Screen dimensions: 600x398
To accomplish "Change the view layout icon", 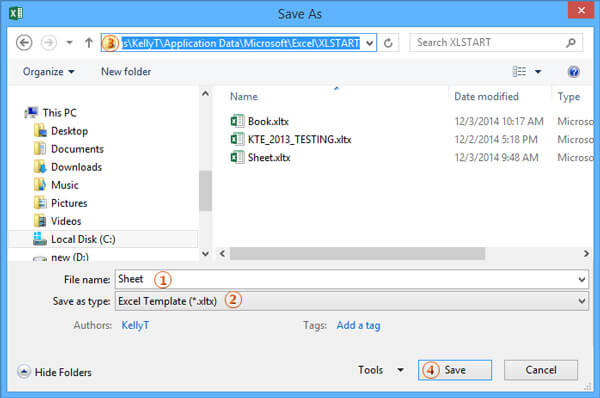I will [519, 71].
